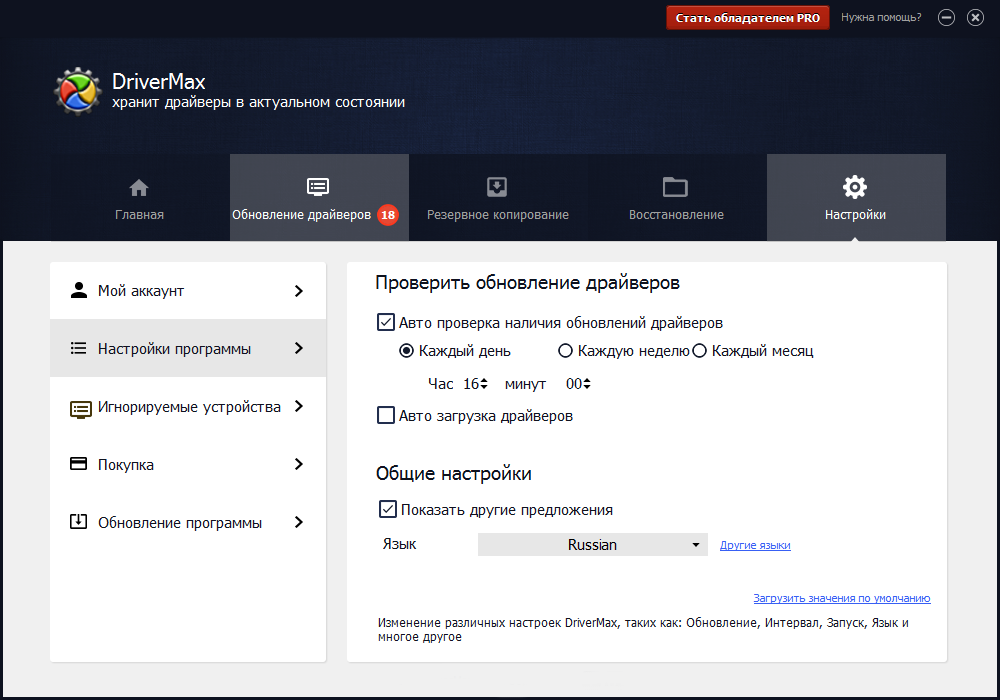The width and height of the screenshot is (1000, 700).
Task: Switch to the Главная tab
Action: click(x=140, y=198)
